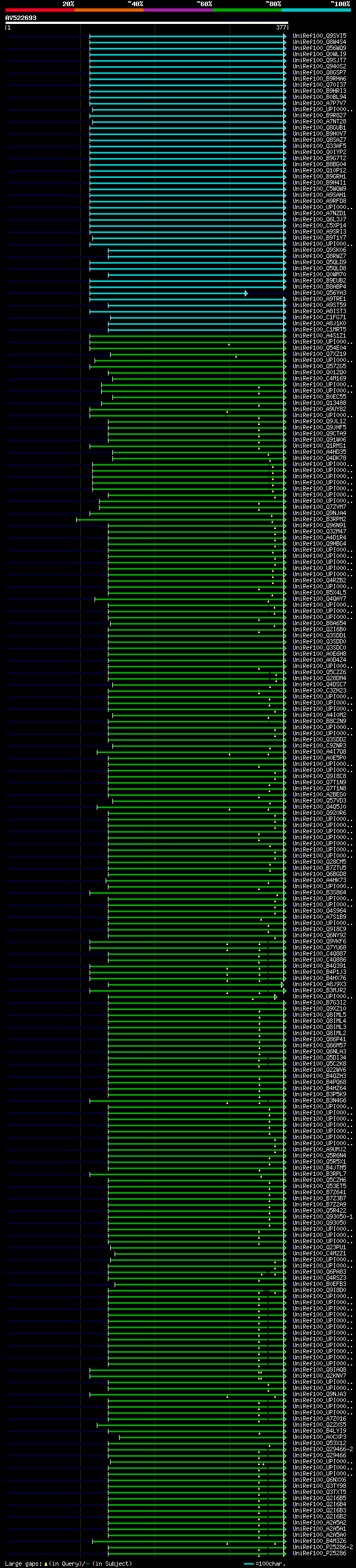This screenshot has height=1568, width=356.
Task: Select the UniRef100_B9RHA6 label
Action: point(319,78)
